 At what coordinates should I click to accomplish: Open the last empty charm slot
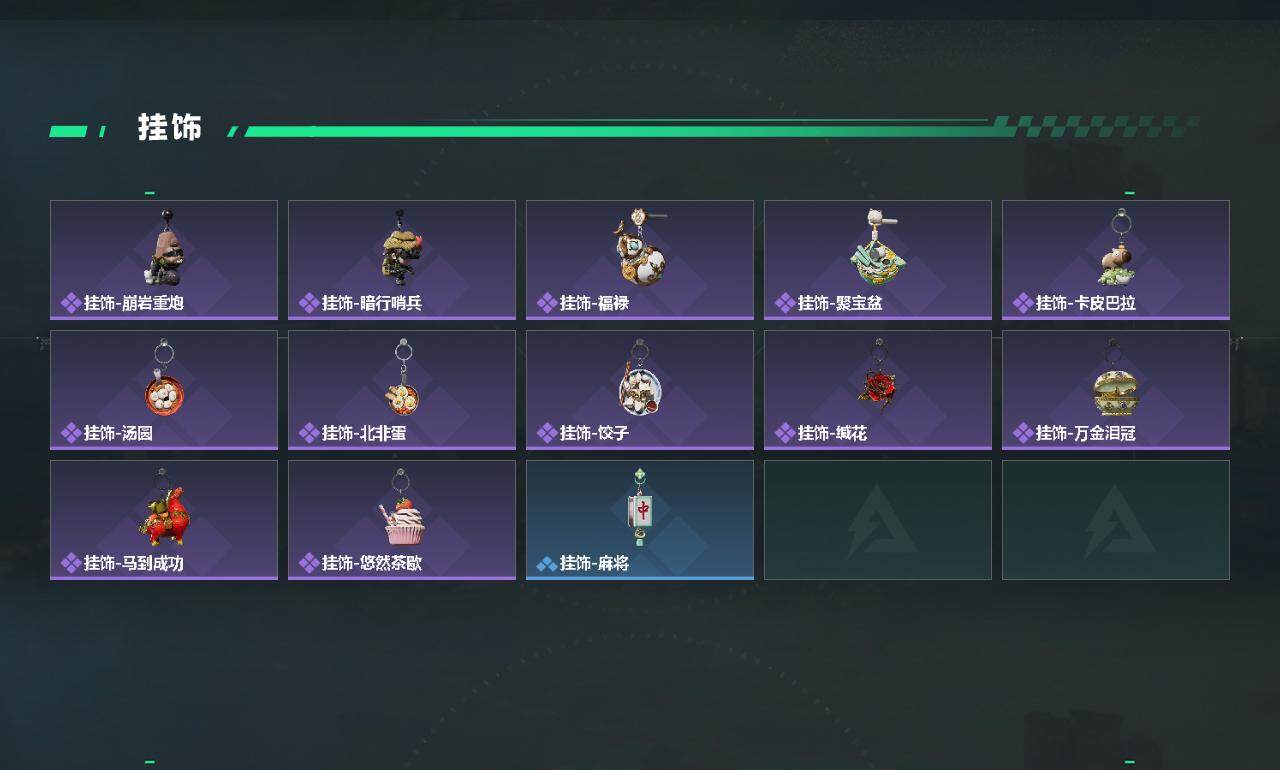click(x=1116, y=520)
